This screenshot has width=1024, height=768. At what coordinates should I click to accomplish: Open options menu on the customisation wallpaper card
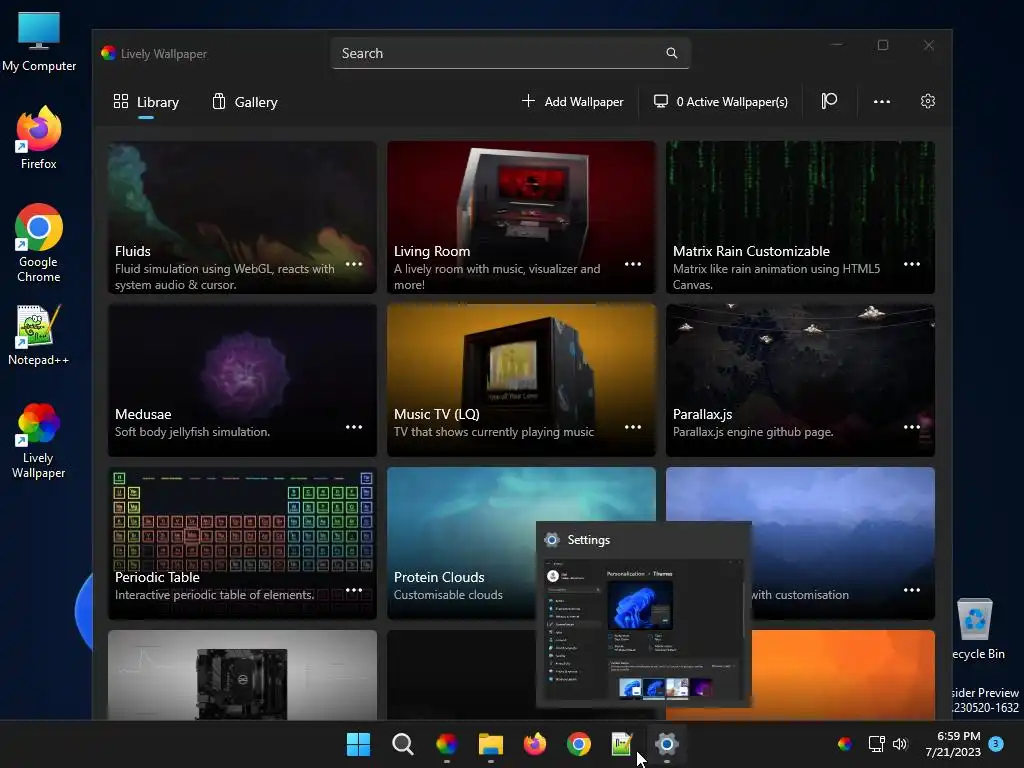pyautogui.click(x=912, y=590)
